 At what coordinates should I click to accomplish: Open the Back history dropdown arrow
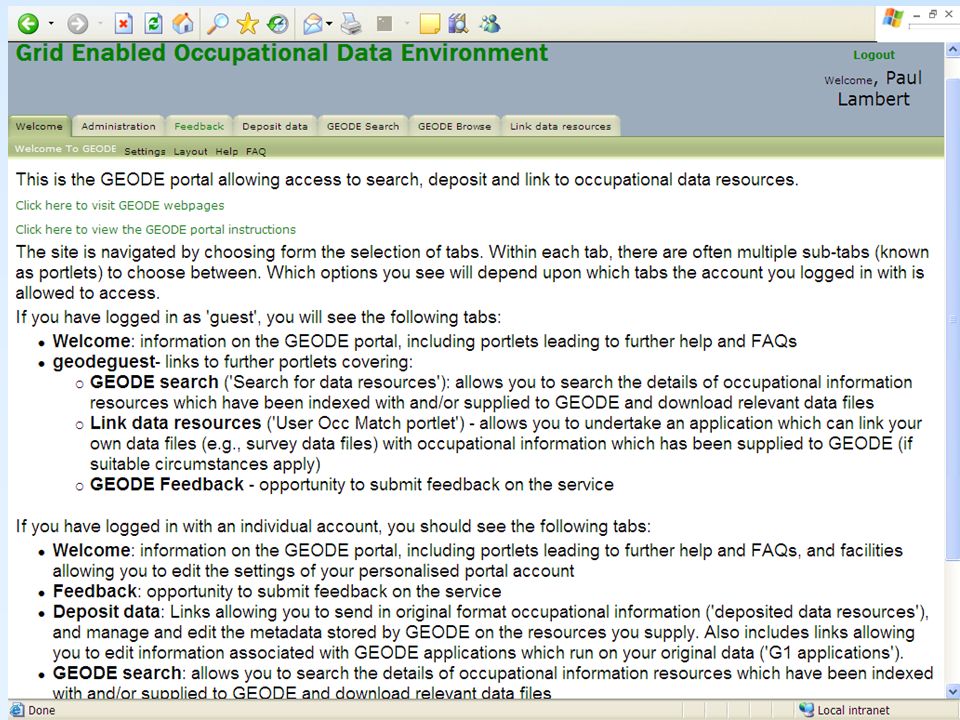click(51, 24)
